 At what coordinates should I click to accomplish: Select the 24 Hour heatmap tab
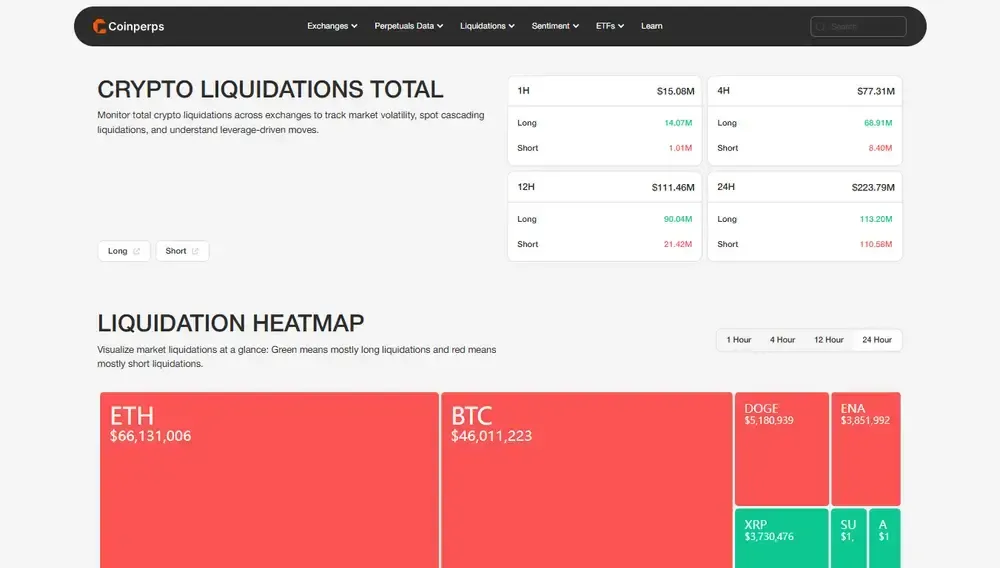click(x=877, y=340)
